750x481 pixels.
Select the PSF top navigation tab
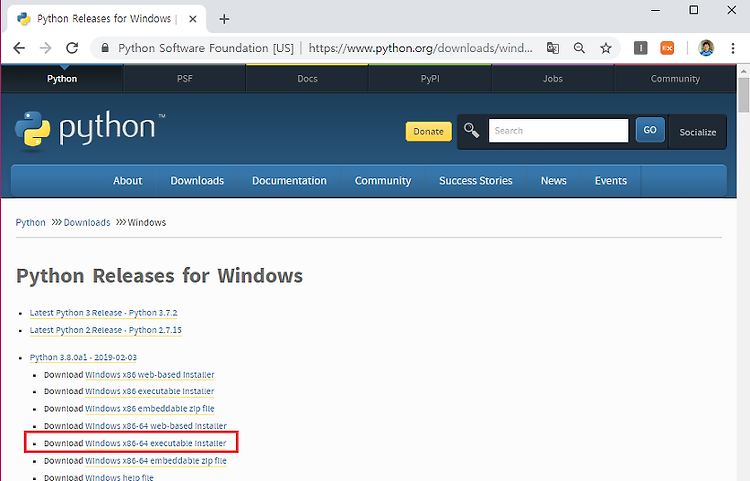pyautogui.click(x=185, y=78)
